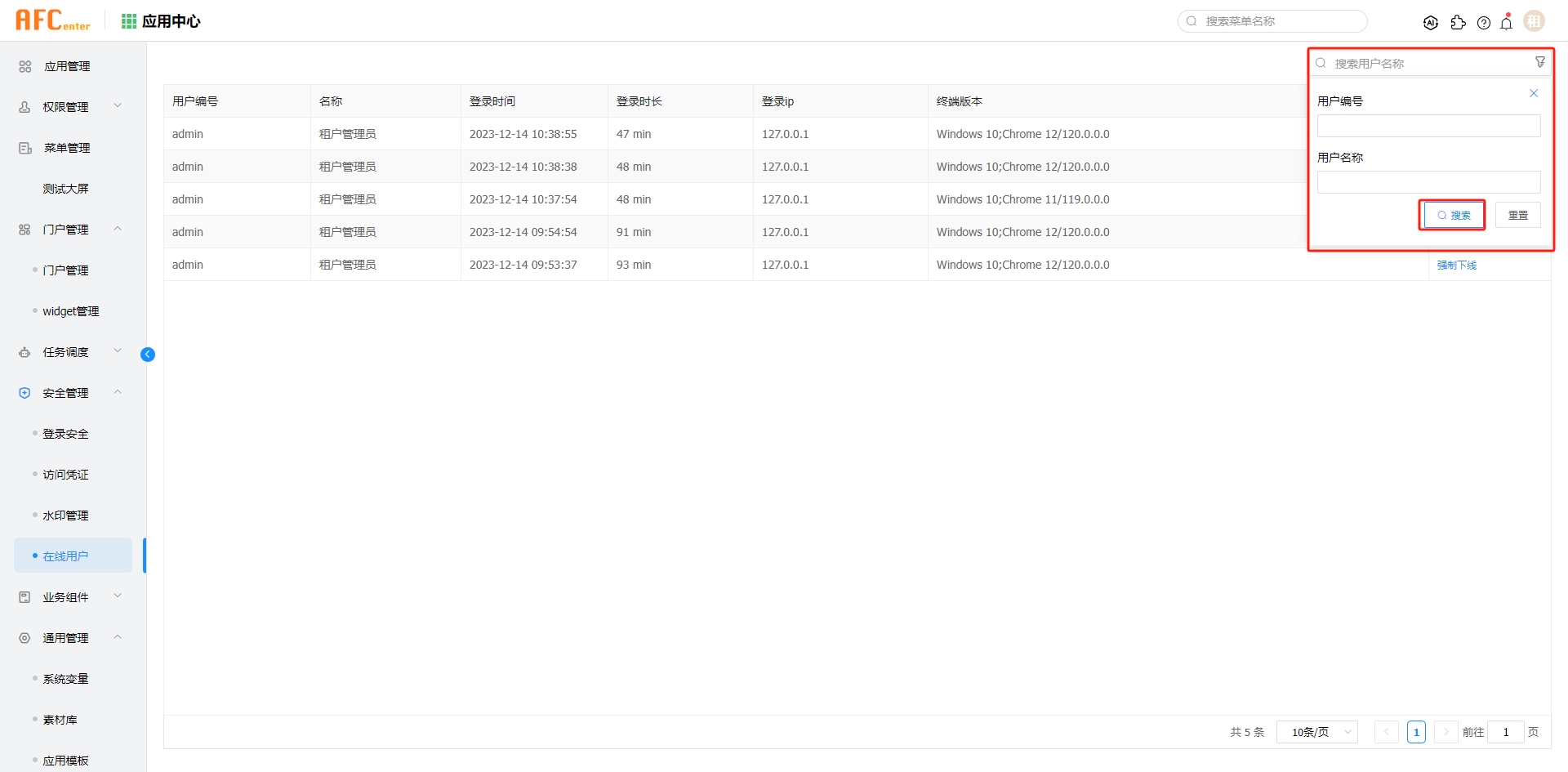Open the plugin puzzle icon at top right
The image size is (1568, 772).
[1459, 22]
